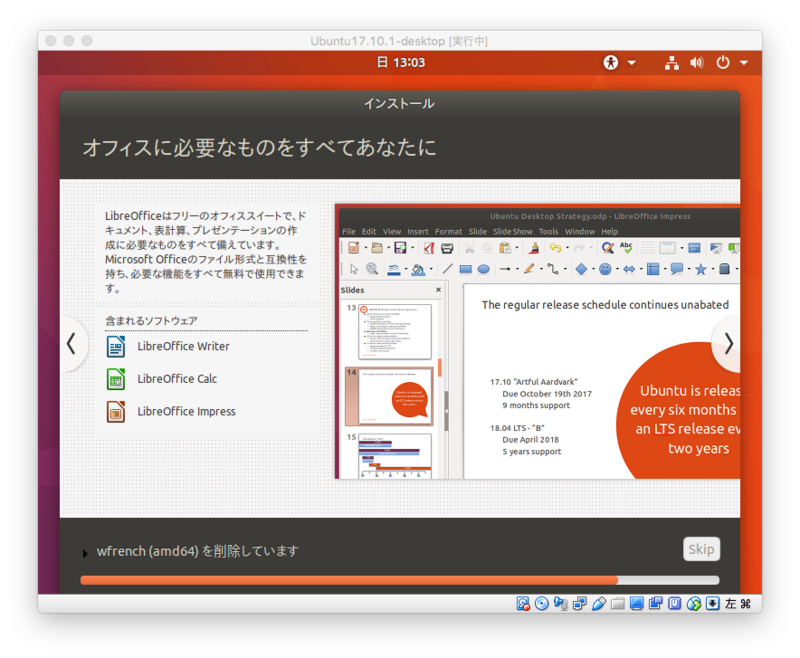Click the Ubuntu17.10.1-desktop VirtualBox title bar
This screenshot has width=800, height=658.
point(399,41)
